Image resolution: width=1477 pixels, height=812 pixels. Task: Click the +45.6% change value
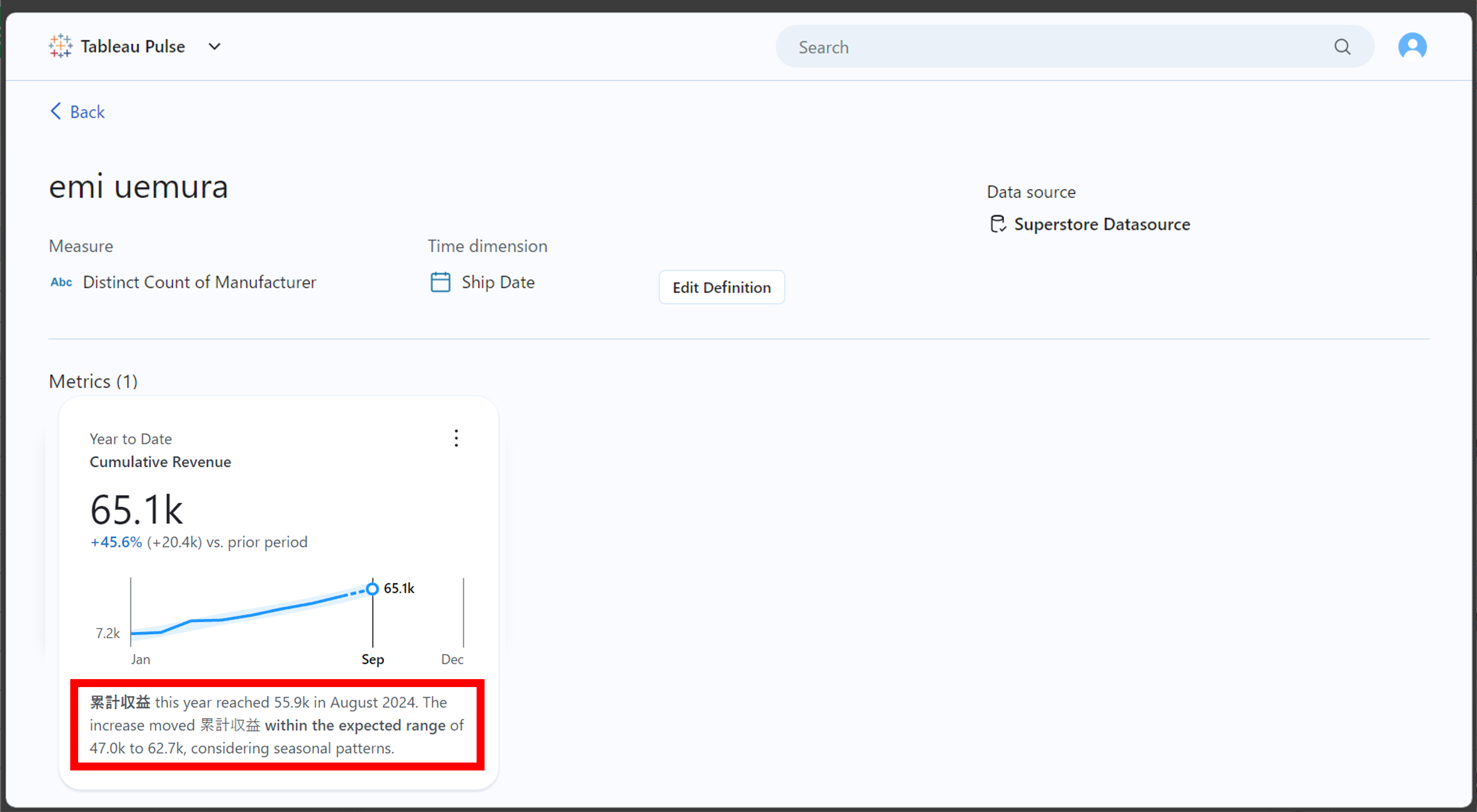tap(116, 542)
